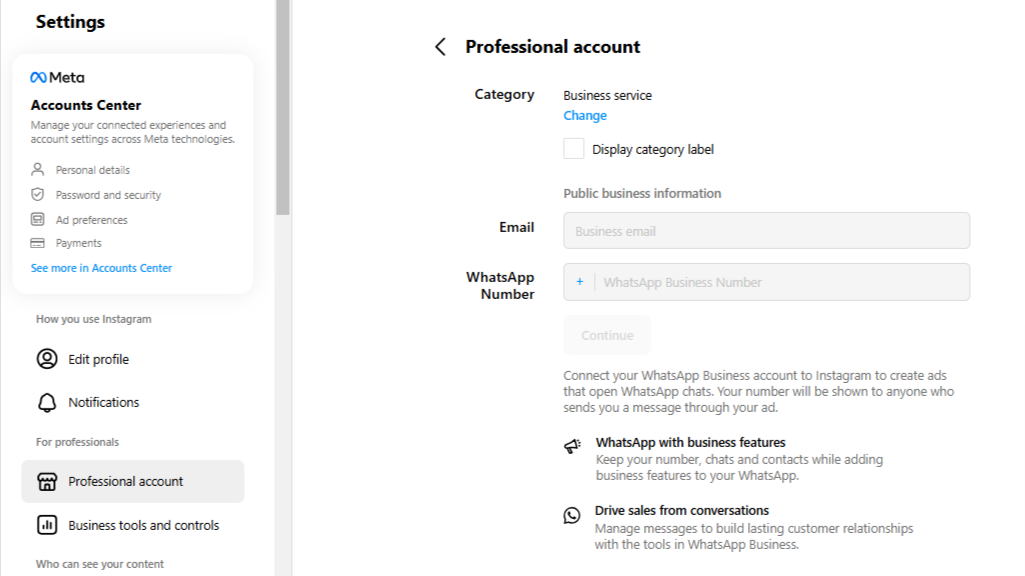Enable the Display category label checkbox

click(573, 149)
